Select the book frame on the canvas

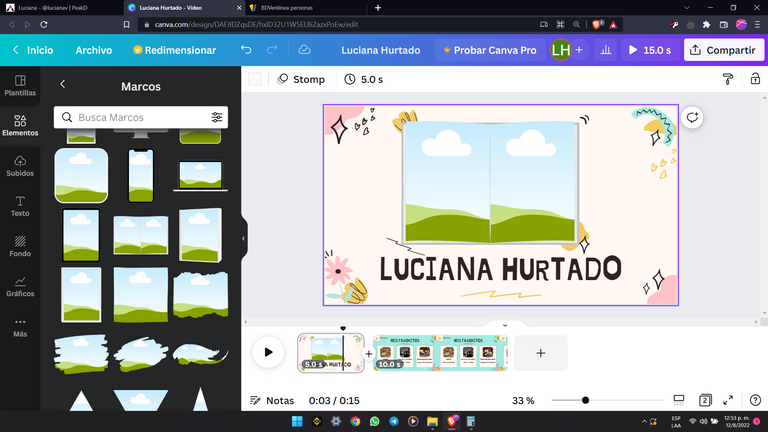[x=490, y=182]
